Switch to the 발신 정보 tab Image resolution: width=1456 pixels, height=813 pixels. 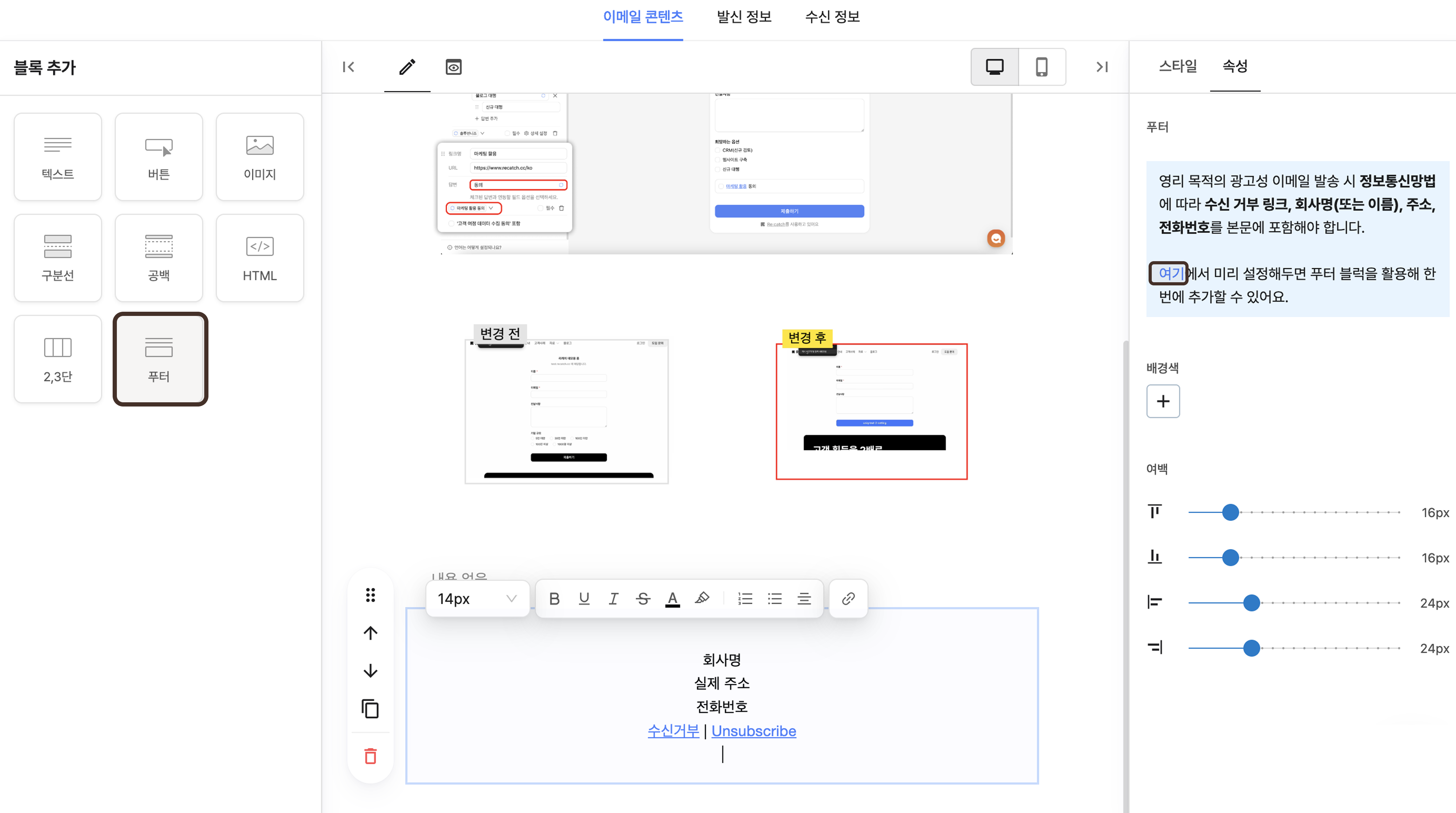click(744, 17)
